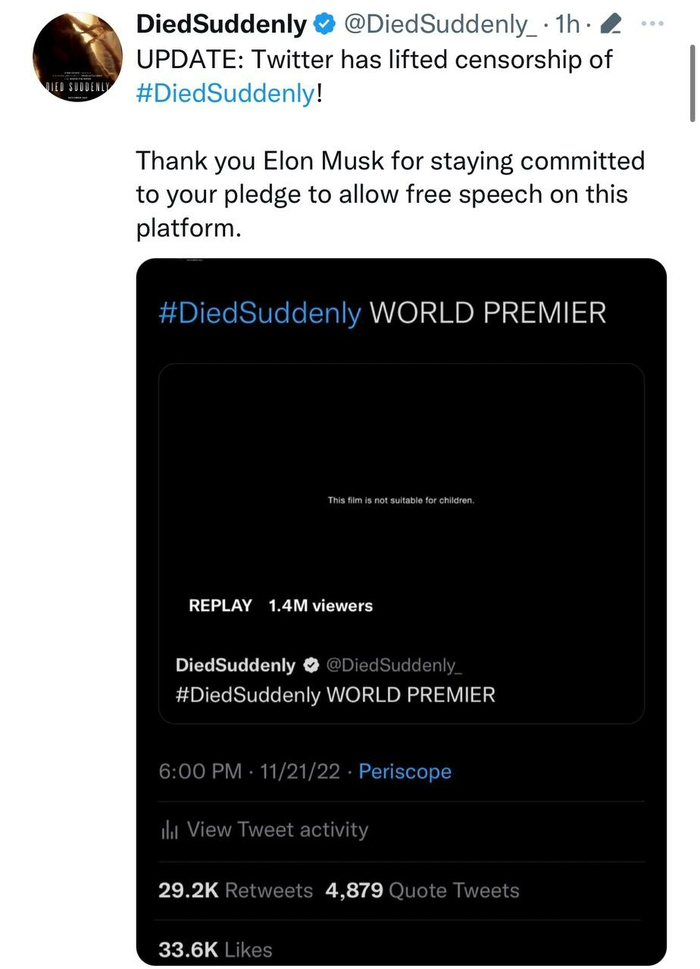Click the REPLAY label on the broadcast
The image size is (700, 969).
(220, 605)
